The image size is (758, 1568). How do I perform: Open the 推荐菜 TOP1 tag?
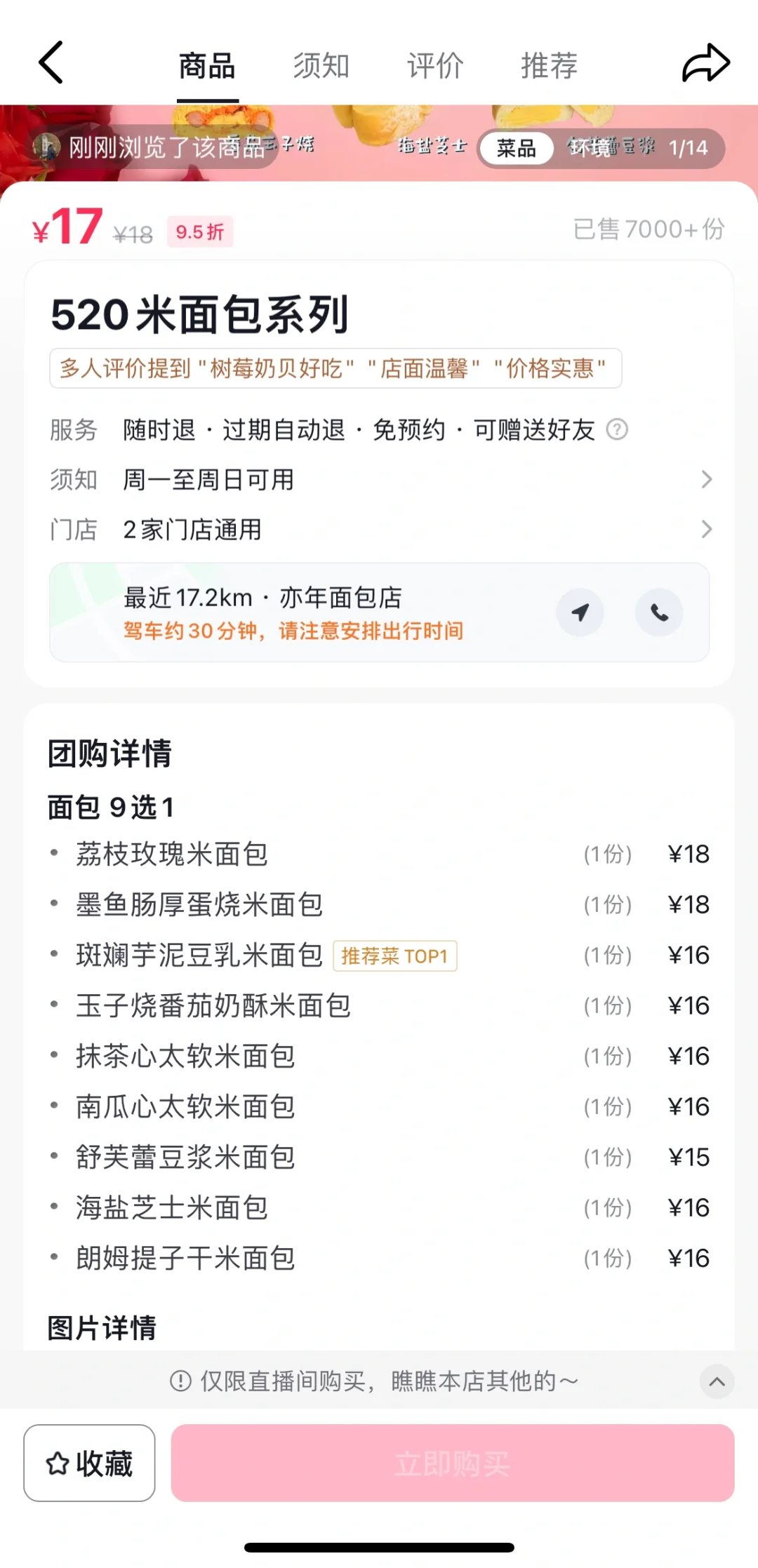pos(394,956)
